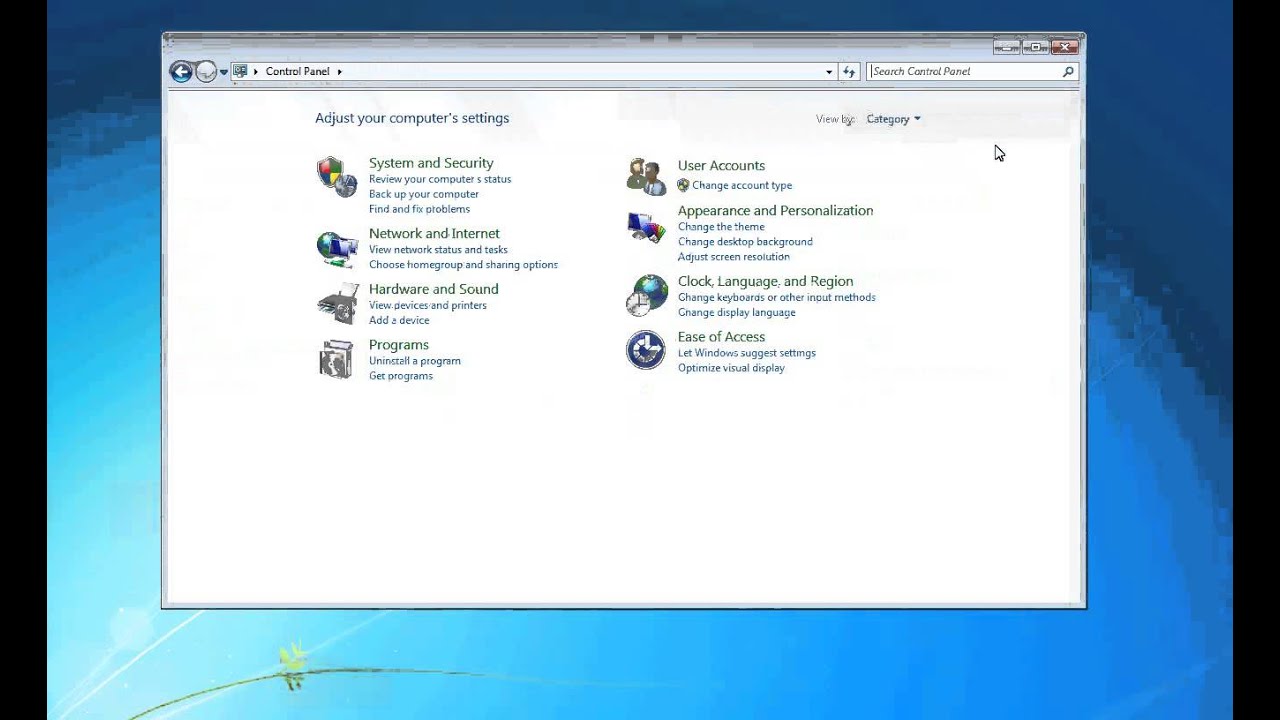Expand the address bar history dropdown
The image size is (1280, 720).
829,72
